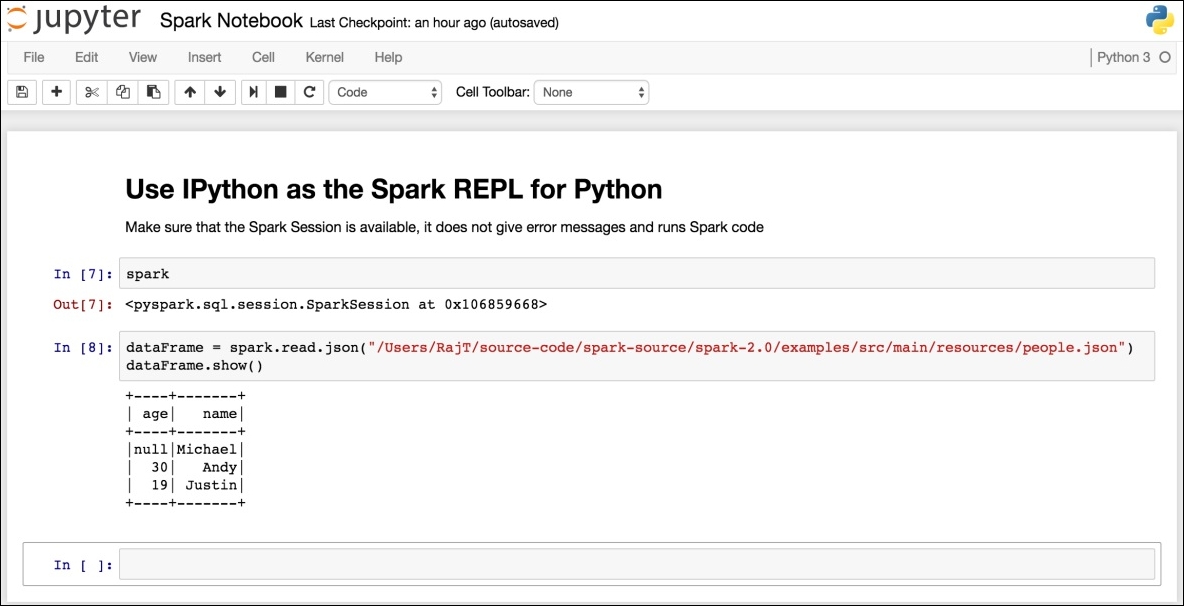This screenshot has height=606, width=1184.
Task: Click the Last Checkpoint autosaved text
Action: pos(434,23)
